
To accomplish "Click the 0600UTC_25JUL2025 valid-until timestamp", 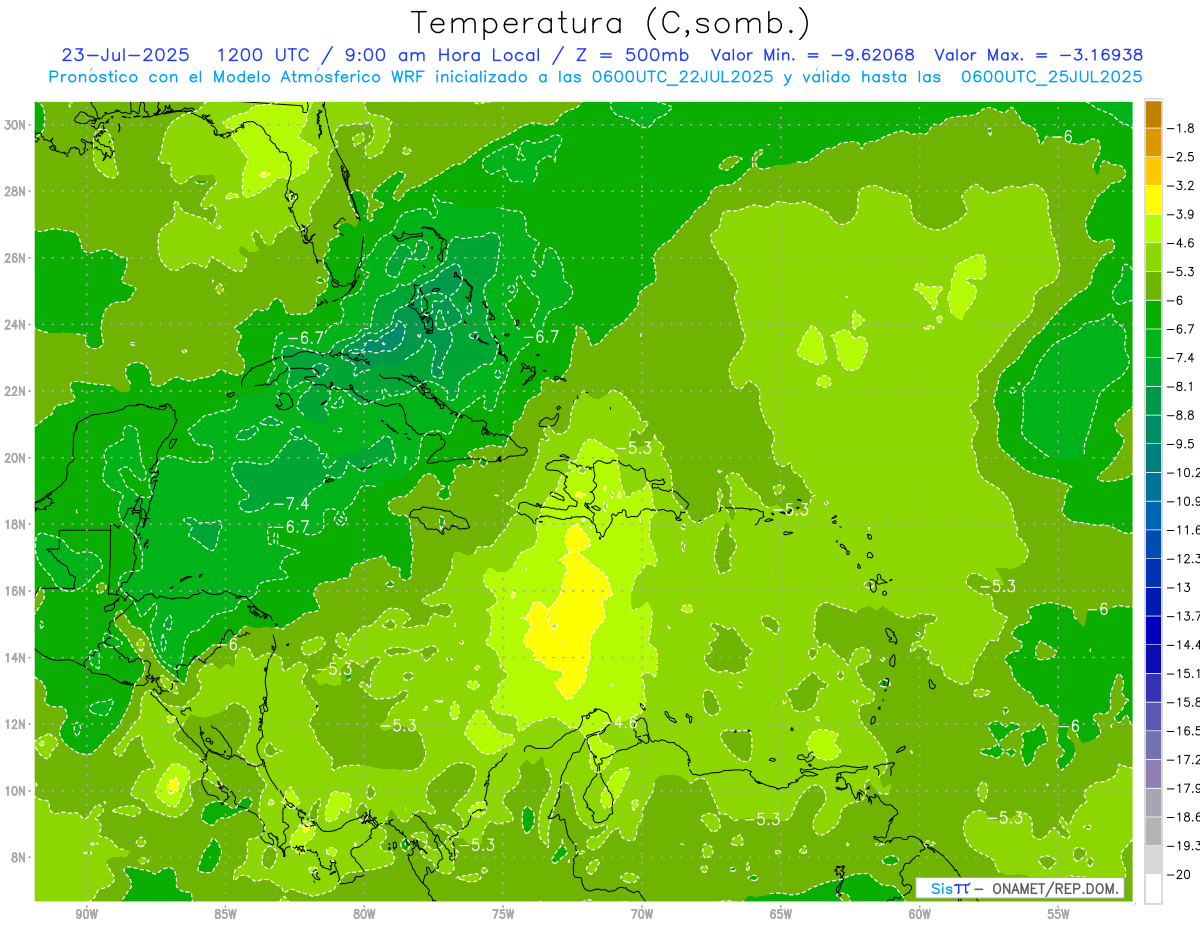I will (1051, 76).
